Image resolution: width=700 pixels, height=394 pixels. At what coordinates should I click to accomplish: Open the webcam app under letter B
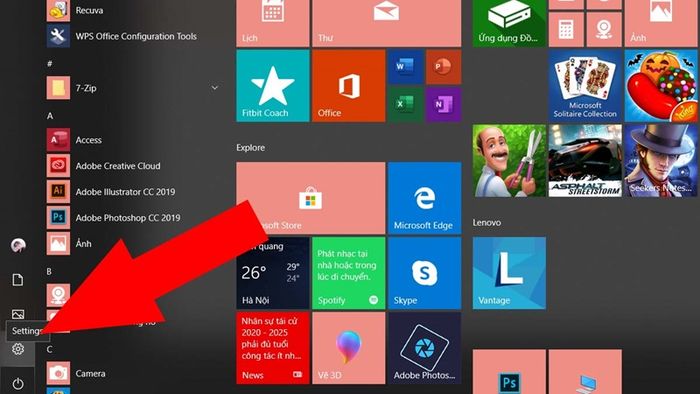(x=58, y=295)
